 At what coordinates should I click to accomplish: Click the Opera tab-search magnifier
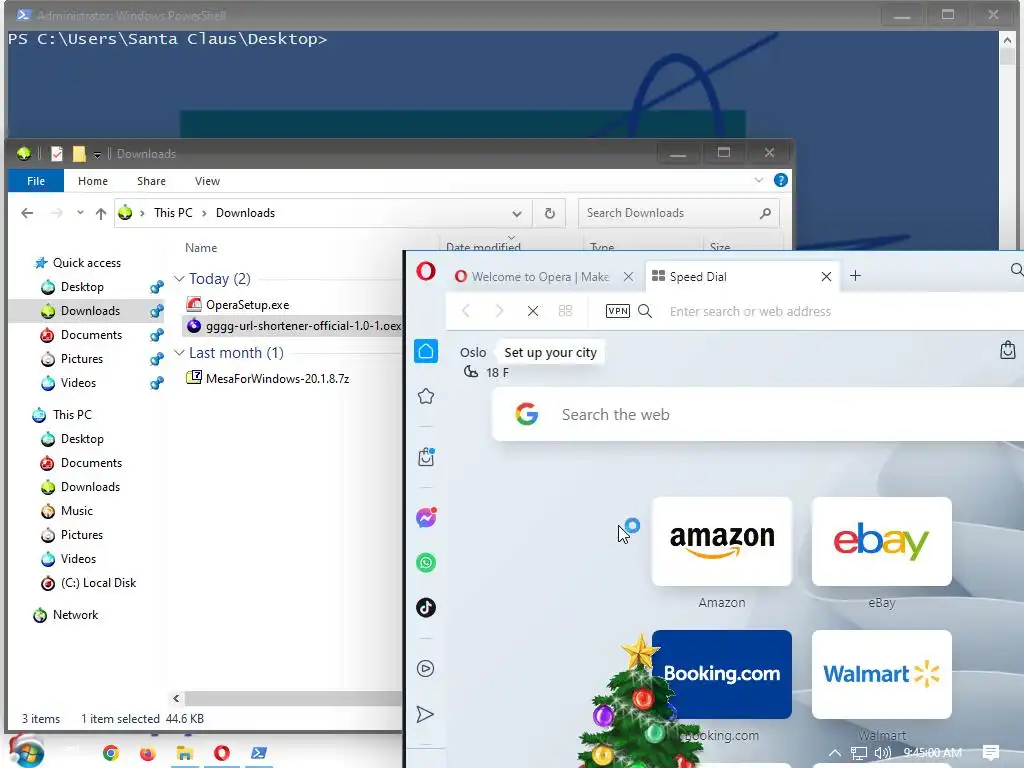(x=1016, y=270)
